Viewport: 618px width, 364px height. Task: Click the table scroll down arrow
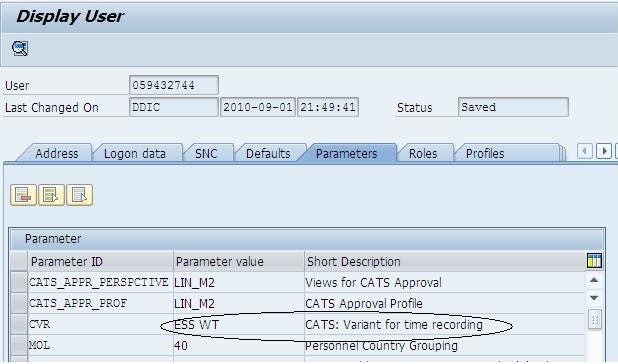[594, 298]
